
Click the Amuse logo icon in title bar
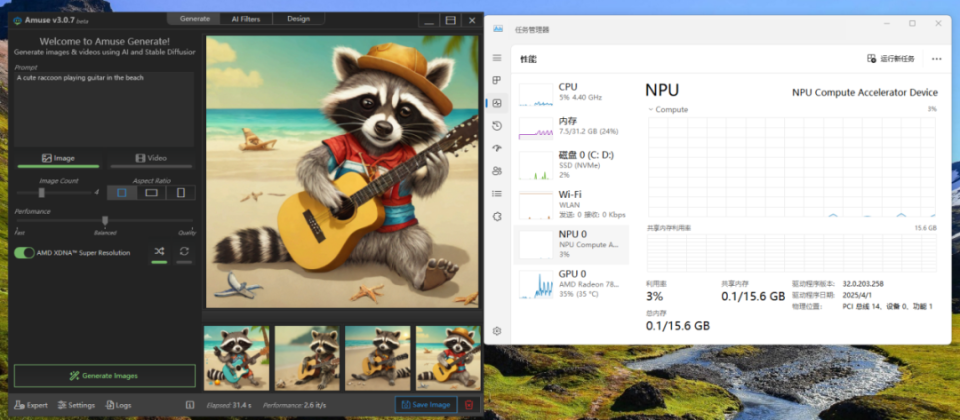[x=18, y=20]
